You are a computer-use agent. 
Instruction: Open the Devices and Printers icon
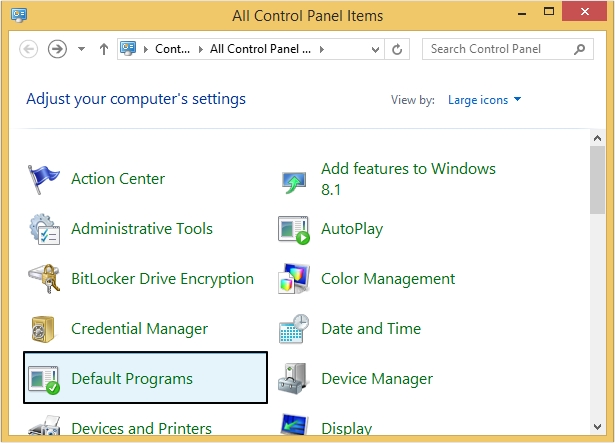tap(44, 425)
